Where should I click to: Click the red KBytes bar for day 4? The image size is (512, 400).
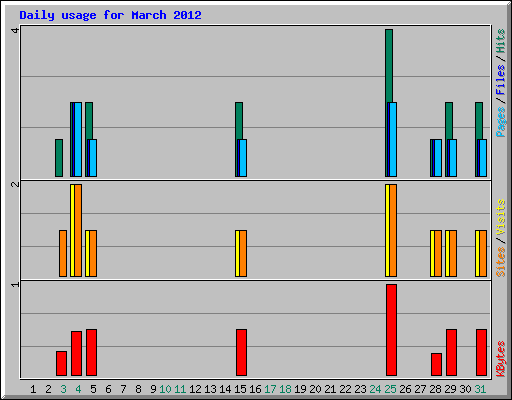click(x=76, y=353)
